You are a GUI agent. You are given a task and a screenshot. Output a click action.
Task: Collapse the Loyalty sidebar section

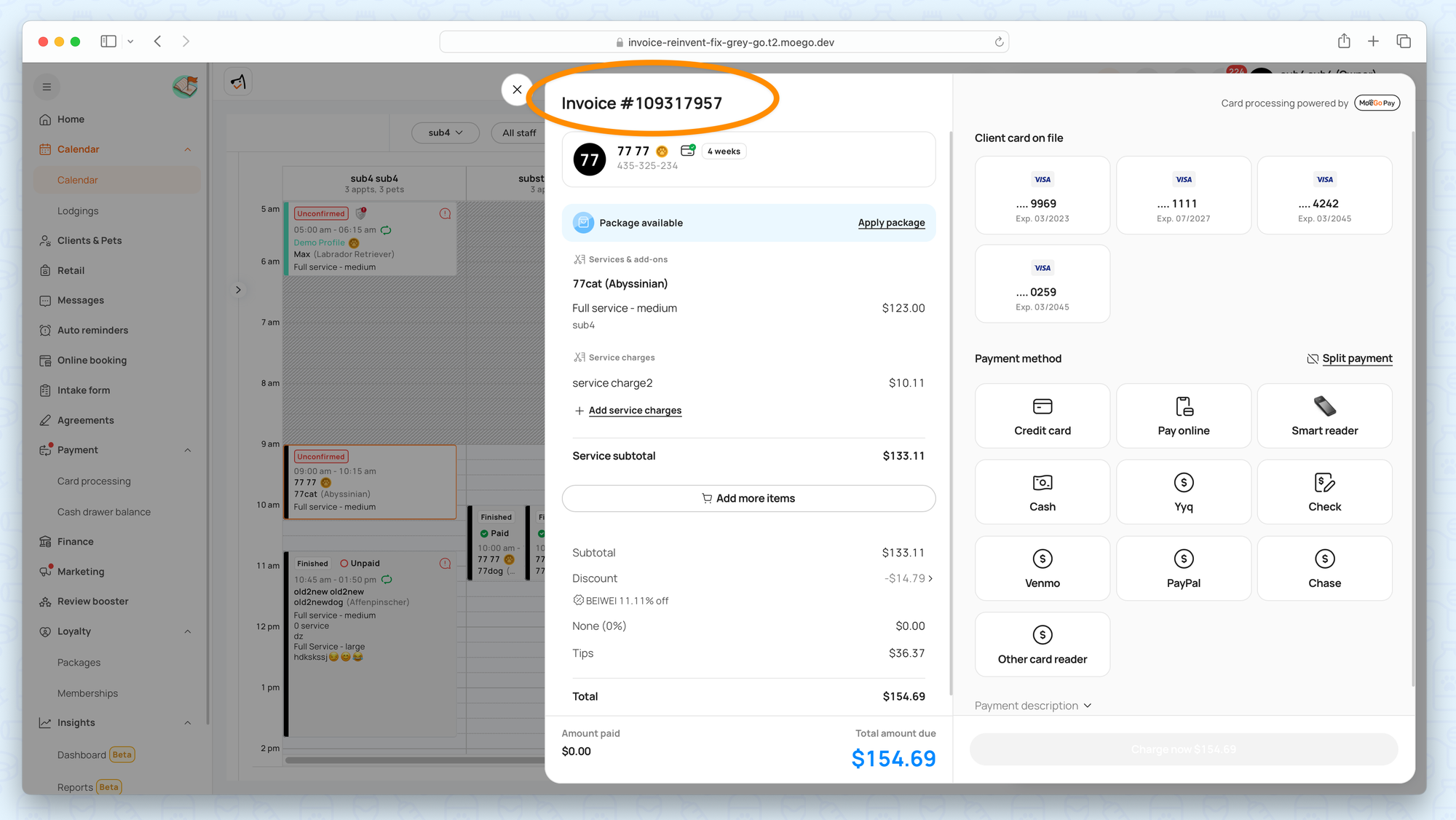click(188, 631)
